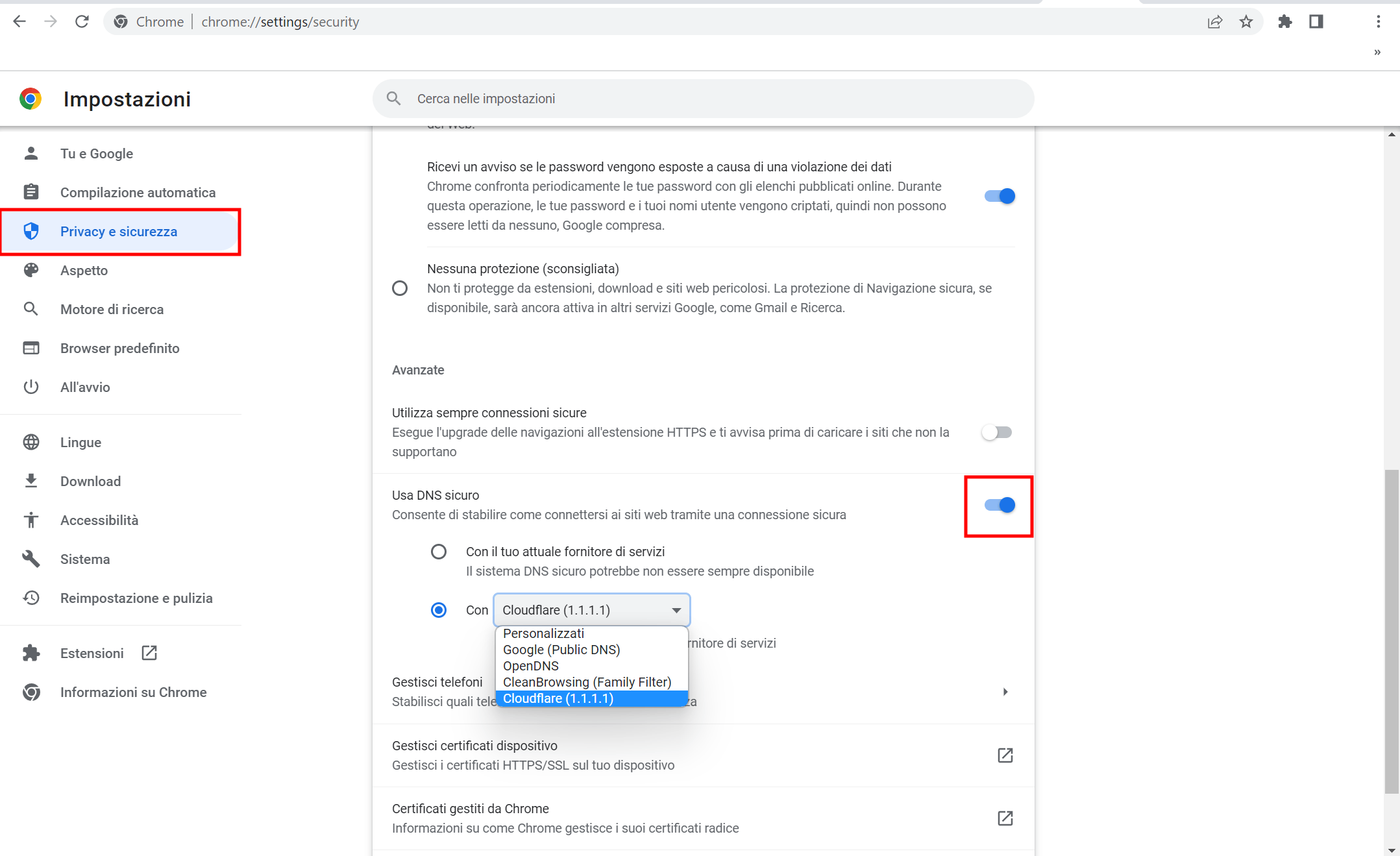Expand Gestisci telefoni arrow
Viewport: 1400px width, 856px height.
click(1005, 692)
